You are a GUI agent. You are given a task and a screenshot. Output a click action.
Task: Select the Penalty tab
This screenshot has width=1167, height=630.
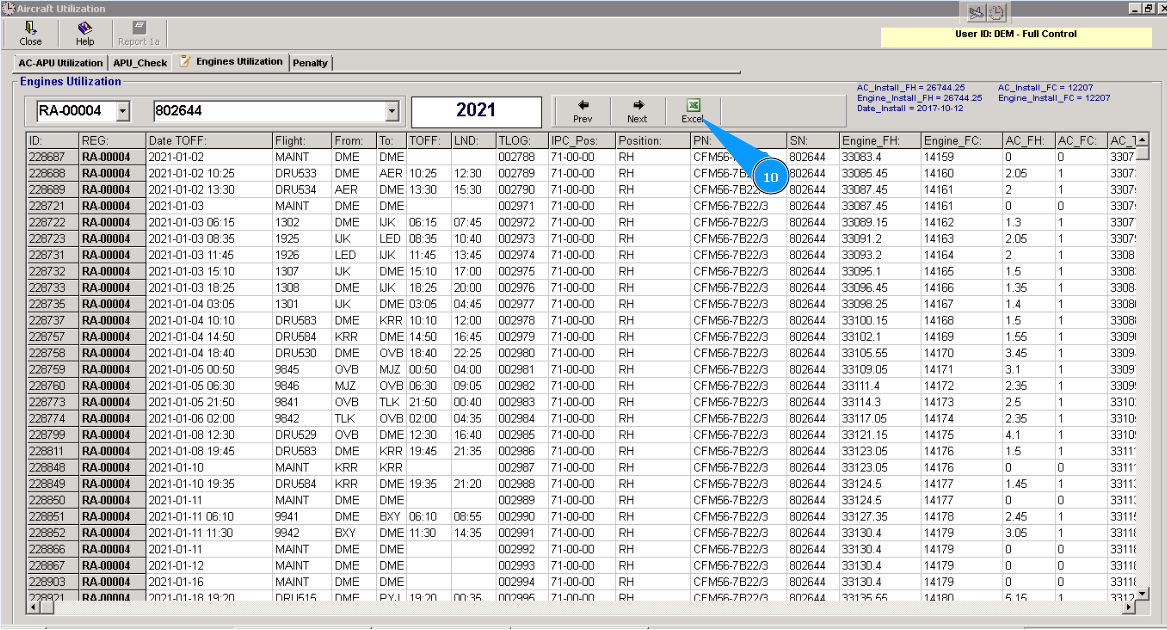[x=310, y=63]
